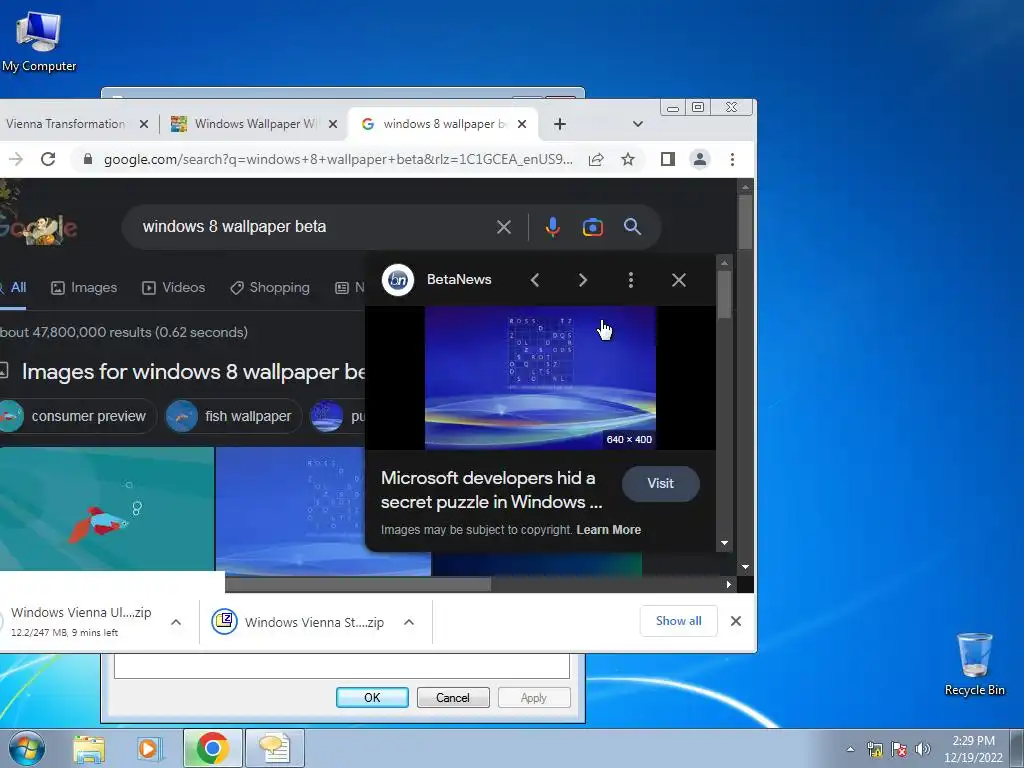The width and height of the screenshot is (1024, 768).
Task: Open the blue puzzle wallpaper thumbnail
Action: click(292, 511)
